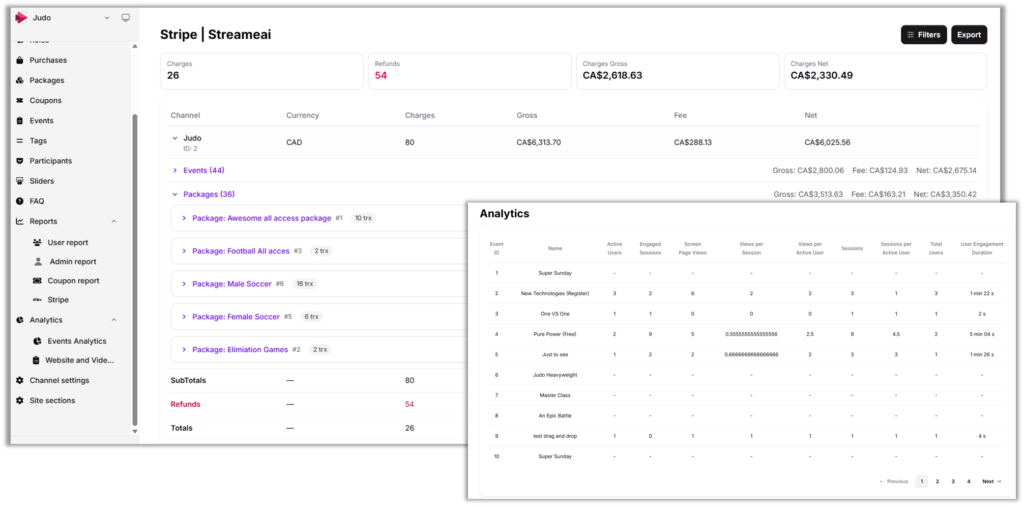Click the Tags icon in sidebar
The height and width of the screenshot is (506, 1024).
tap(20, 141)
